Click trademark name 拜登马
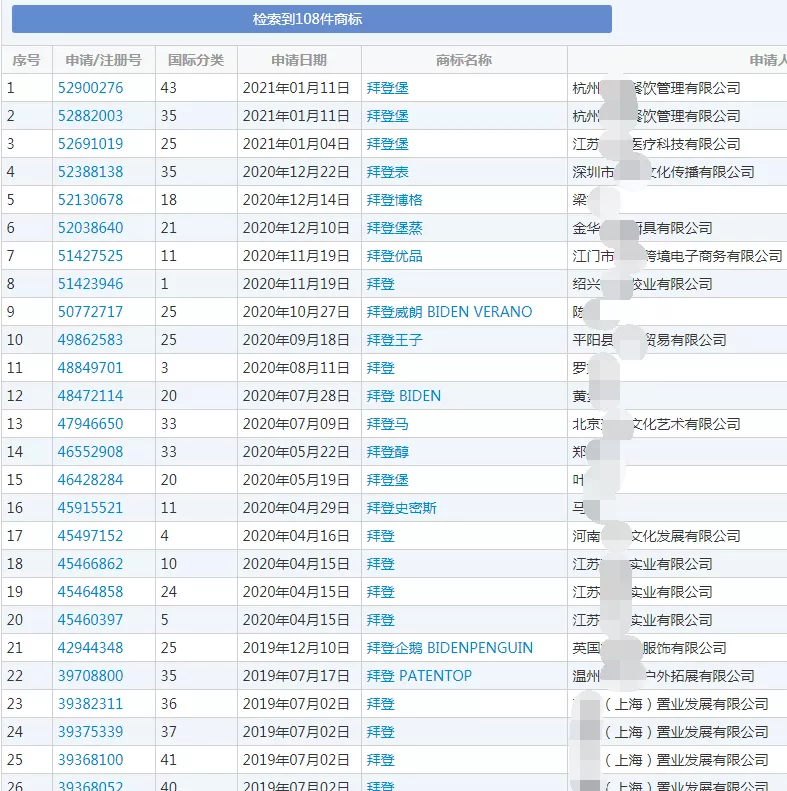The width and height of the screenshot is (787, 791). pyautogui.click(x=387, y=424)
